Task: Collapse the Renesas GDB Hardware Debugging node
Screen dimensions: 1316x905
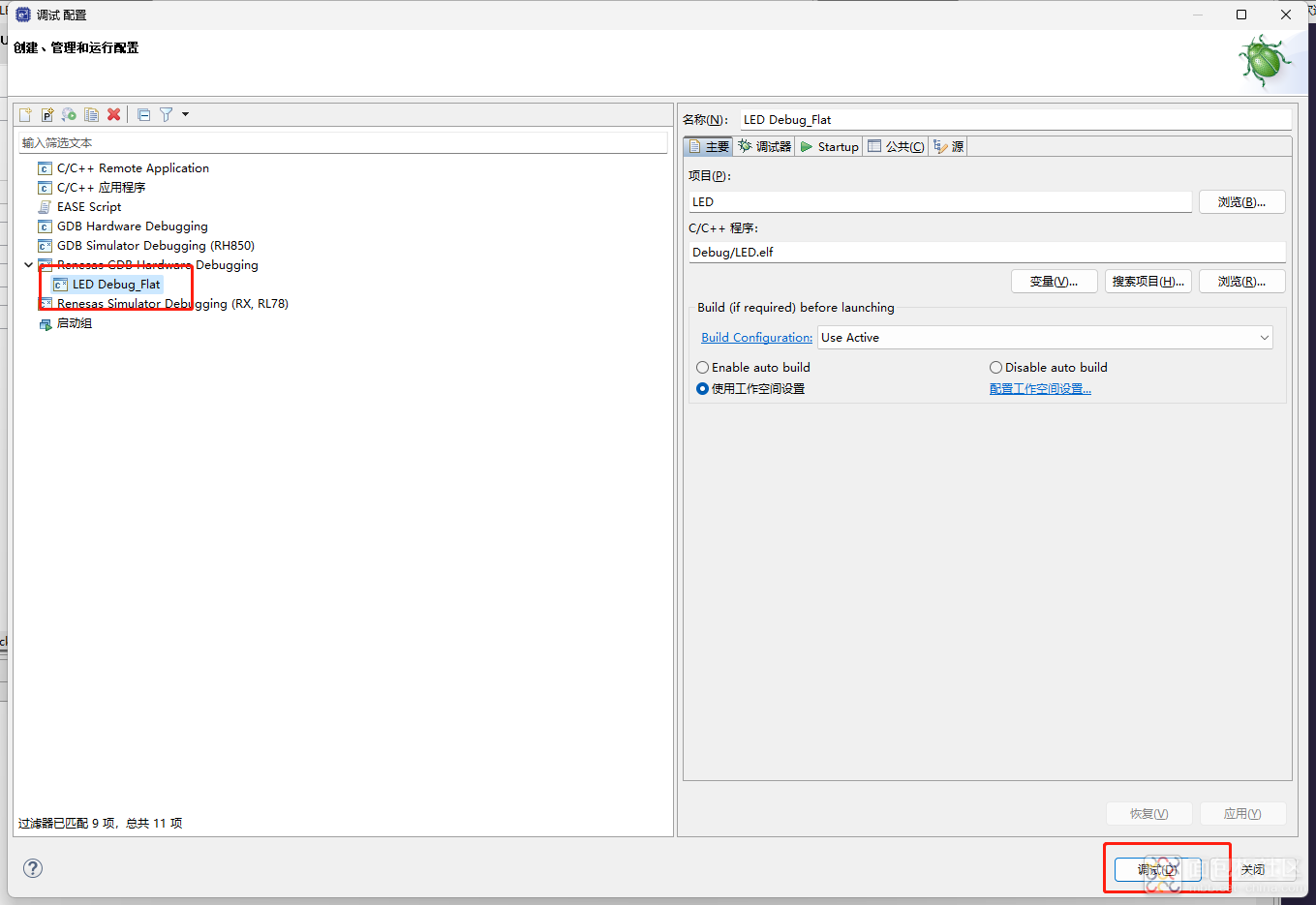Action: tap(28, 264)
